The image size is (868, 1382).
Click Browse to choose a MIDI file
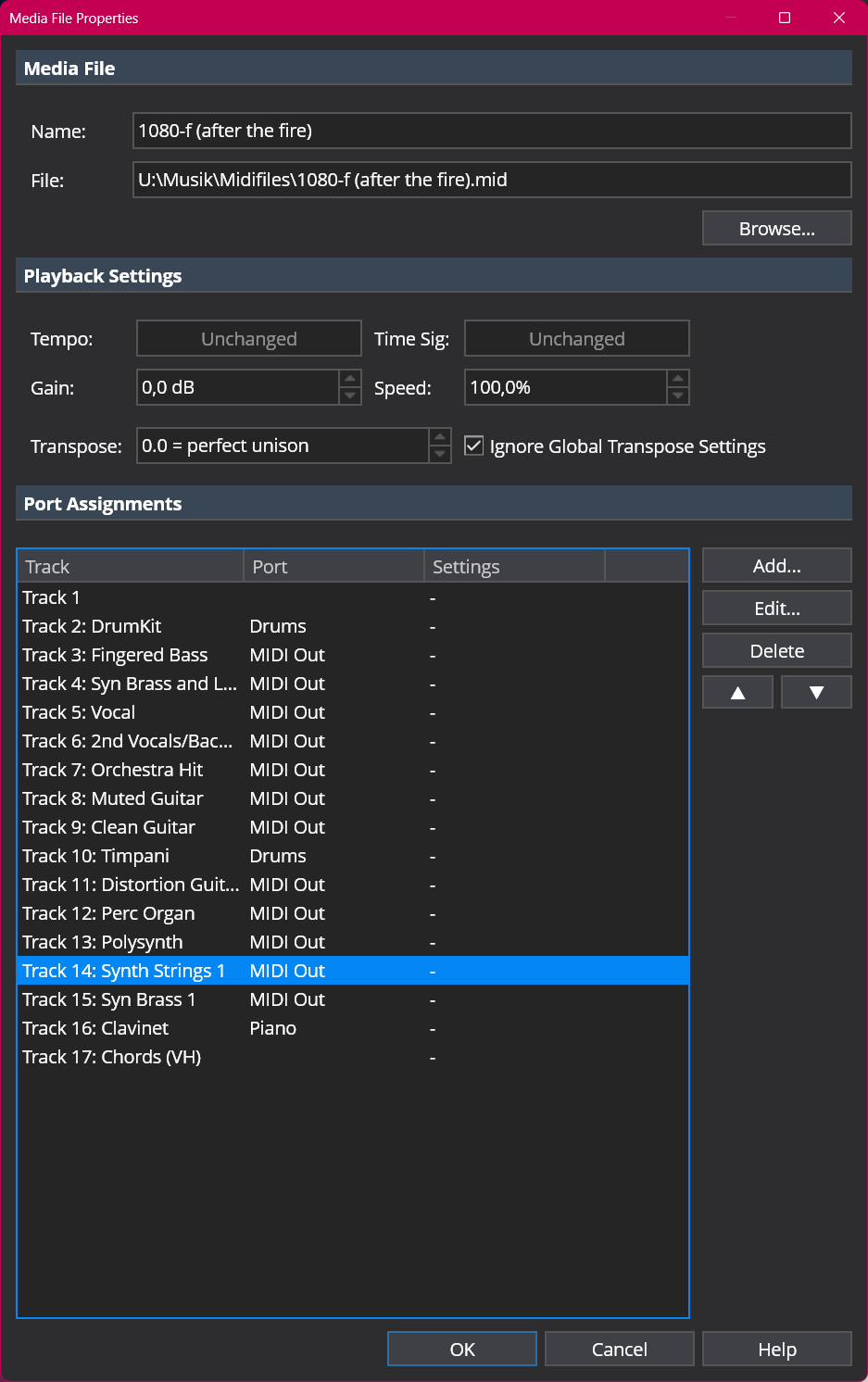776,228
